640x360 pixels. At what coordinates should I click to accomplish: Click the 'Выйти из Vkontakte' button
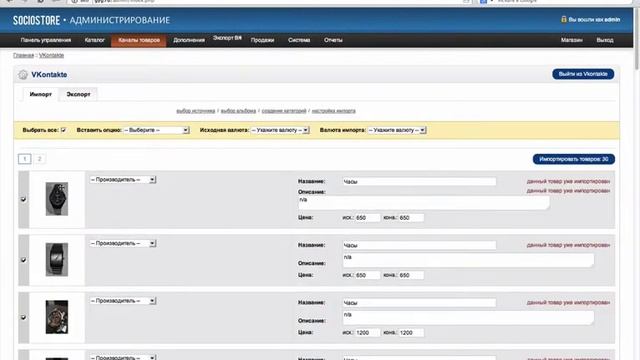pos(583,74)
